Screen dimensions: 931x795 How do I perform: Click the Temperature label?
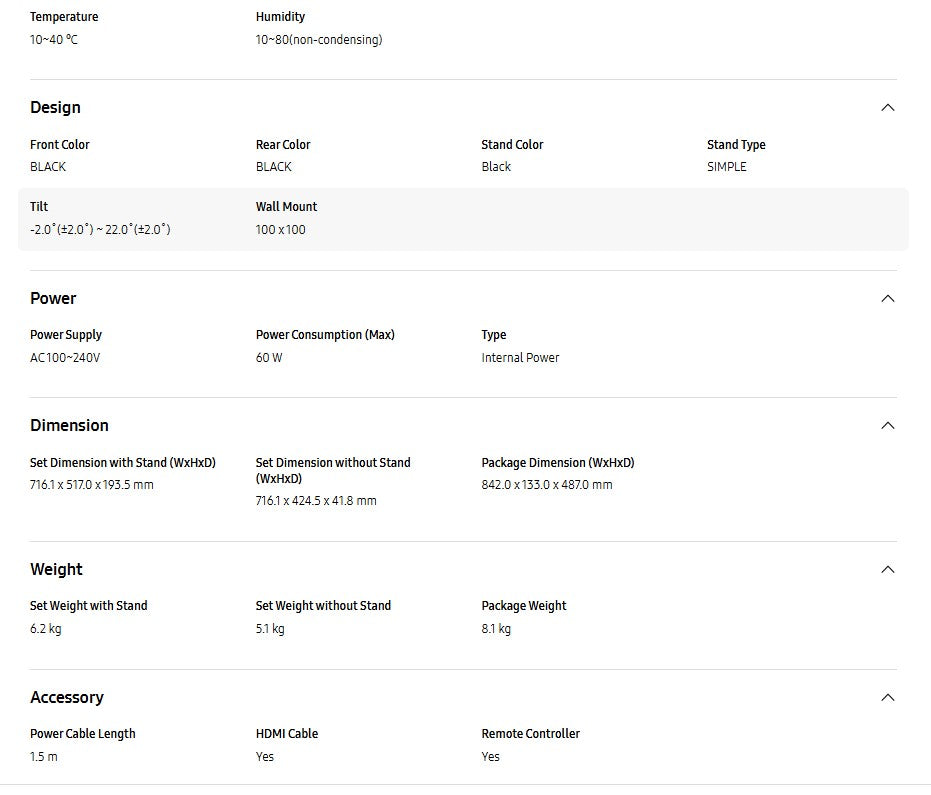pyautogui.click(x=64, y=17)
